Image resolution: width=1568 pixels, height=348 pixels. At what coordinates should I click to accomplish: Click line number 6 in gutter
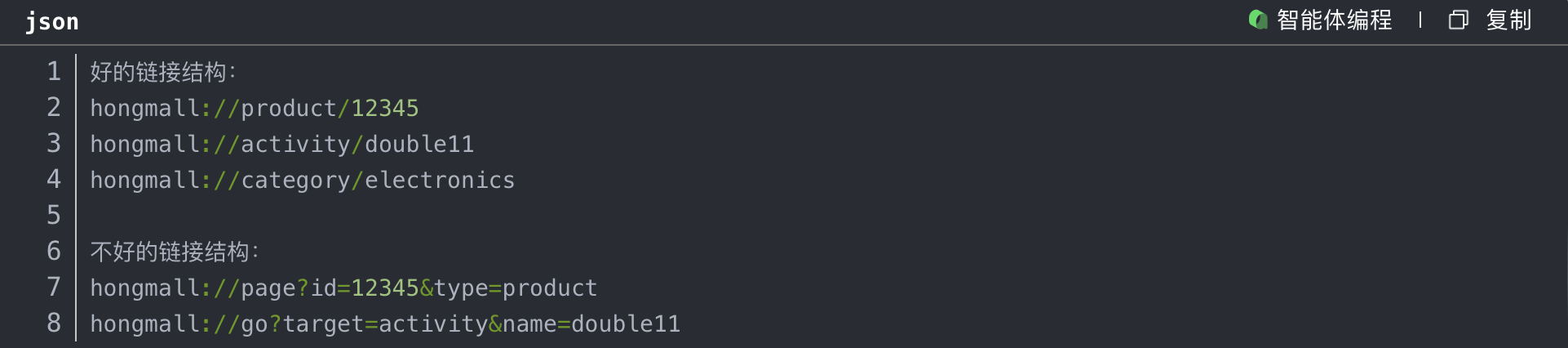[x=54, y=252]
